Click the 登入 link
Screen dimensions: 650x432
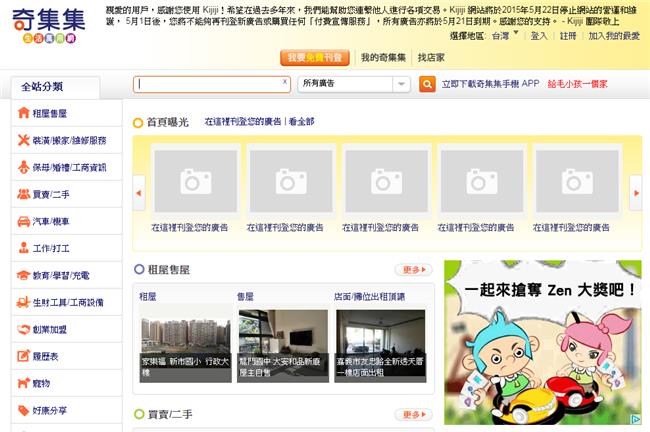tap(538, 36)
